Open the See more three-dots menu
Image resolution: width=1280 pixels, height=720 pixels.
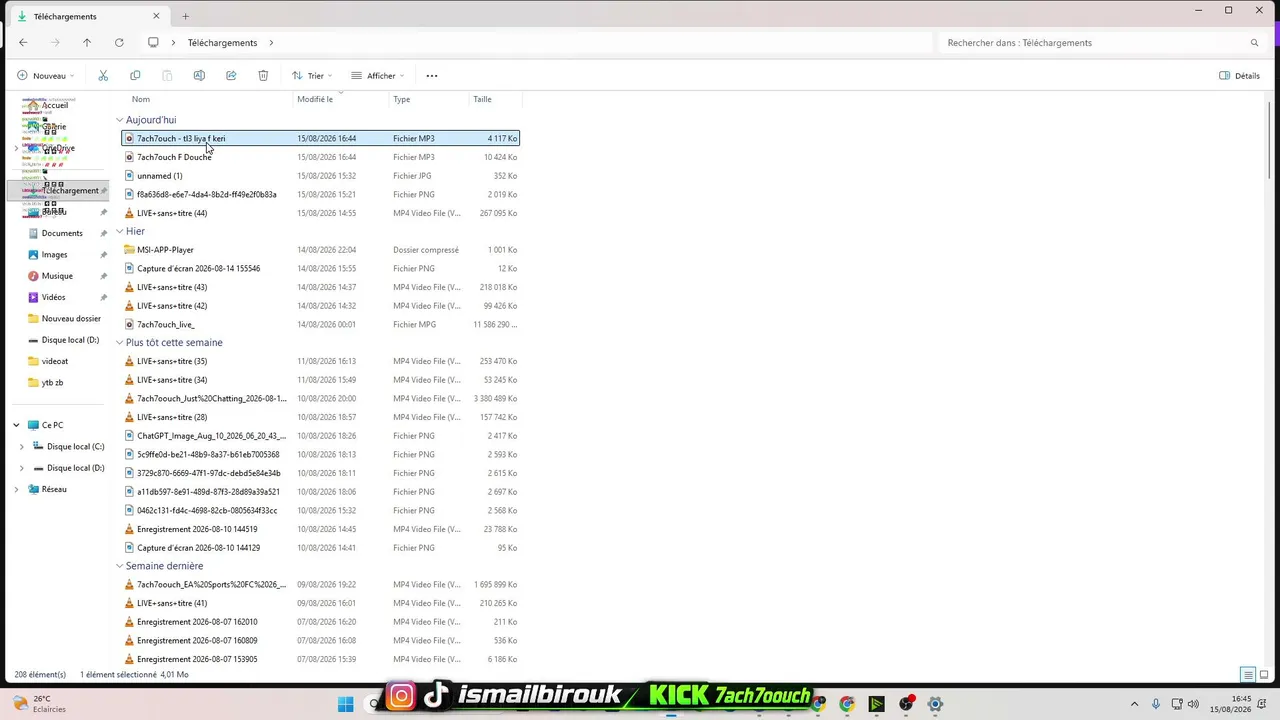click(x=432, y=76)
